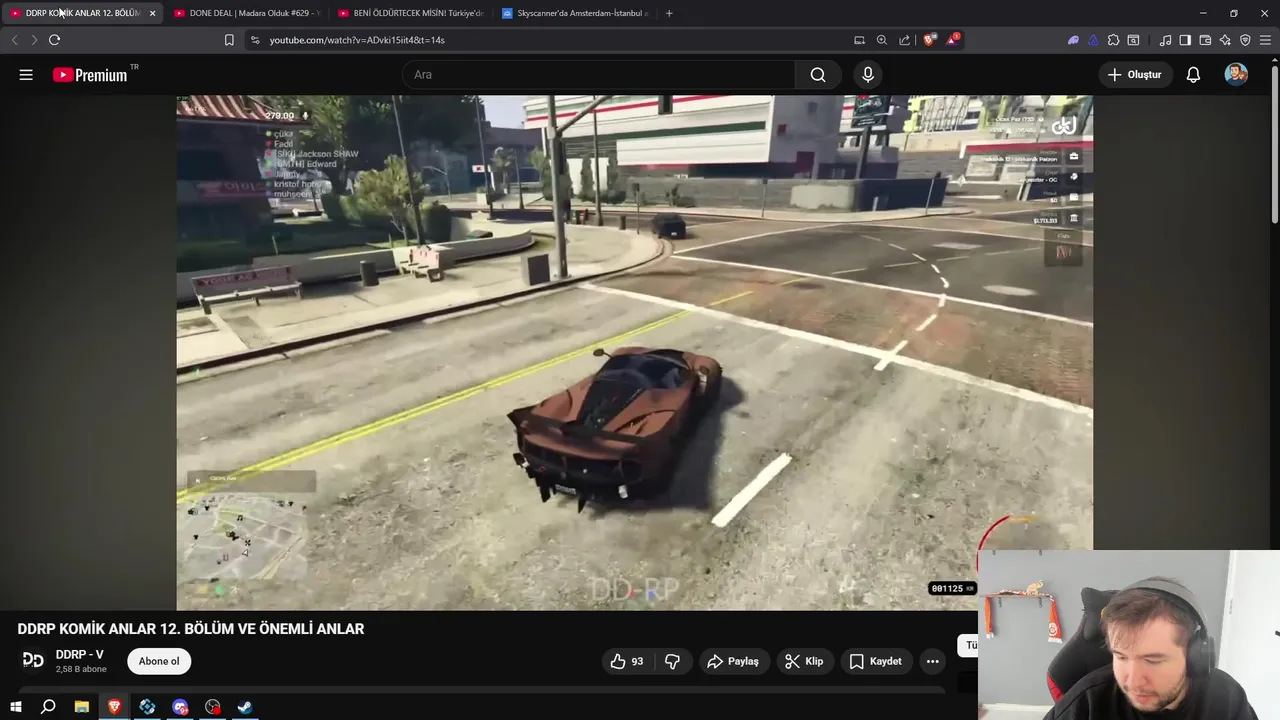Open a new browser tab
Screen dimensions: 1280x720
click(669, 13)
